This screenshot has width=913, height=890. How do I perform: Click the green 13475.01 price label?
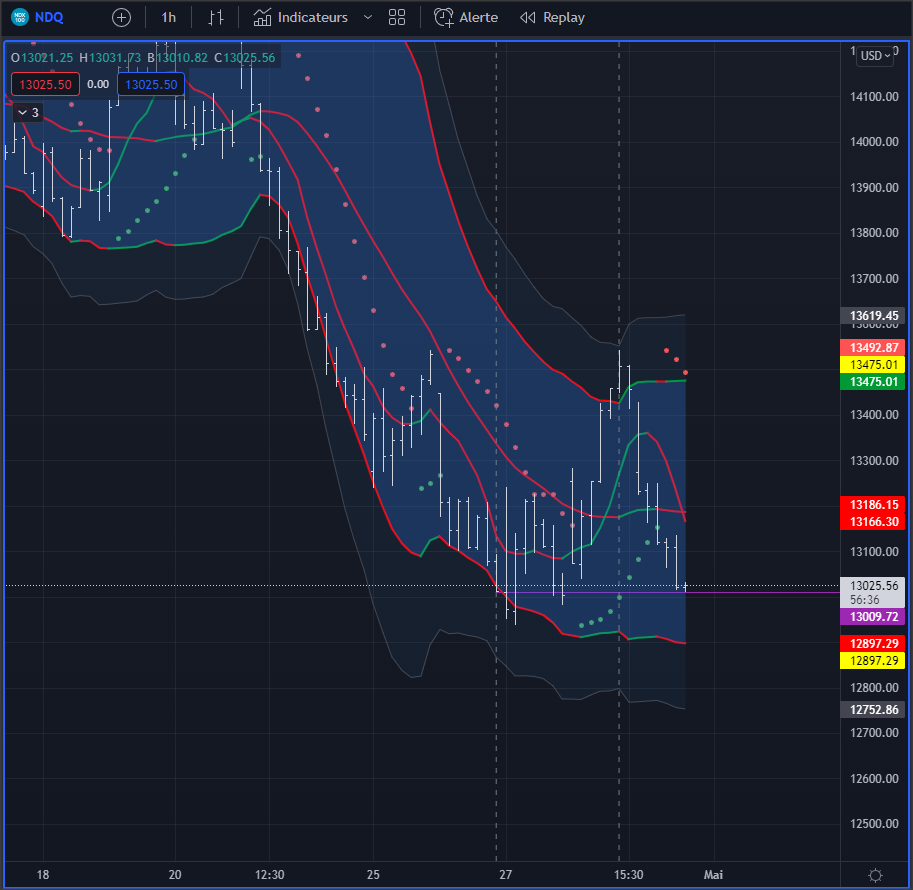[x=875, y=382]
